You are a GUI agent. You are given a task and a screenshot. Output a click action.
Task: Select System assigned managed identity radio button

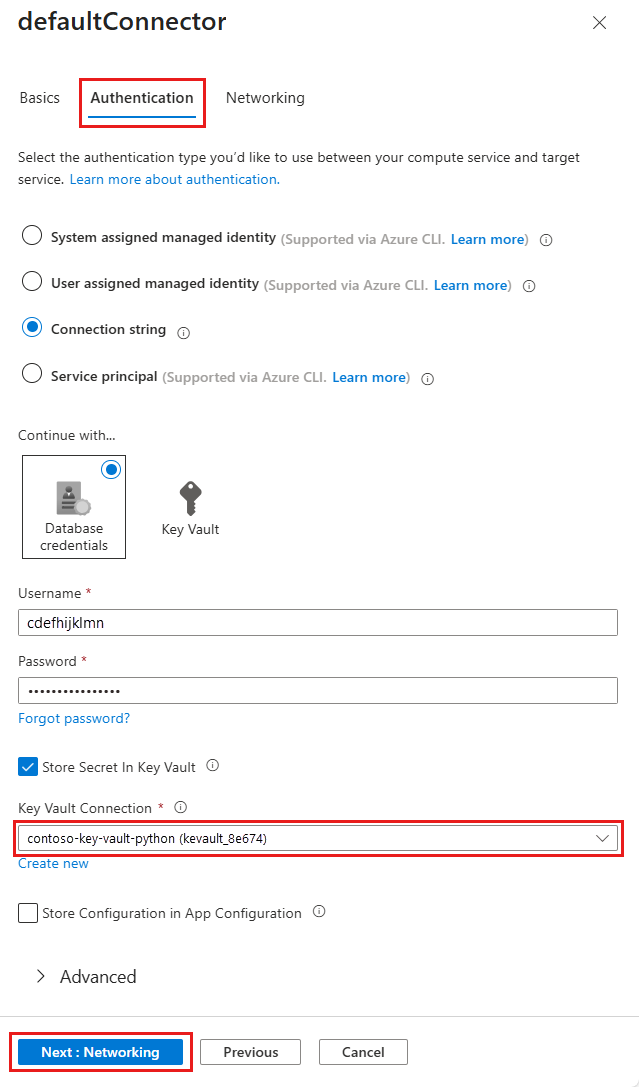coord(32,237)
